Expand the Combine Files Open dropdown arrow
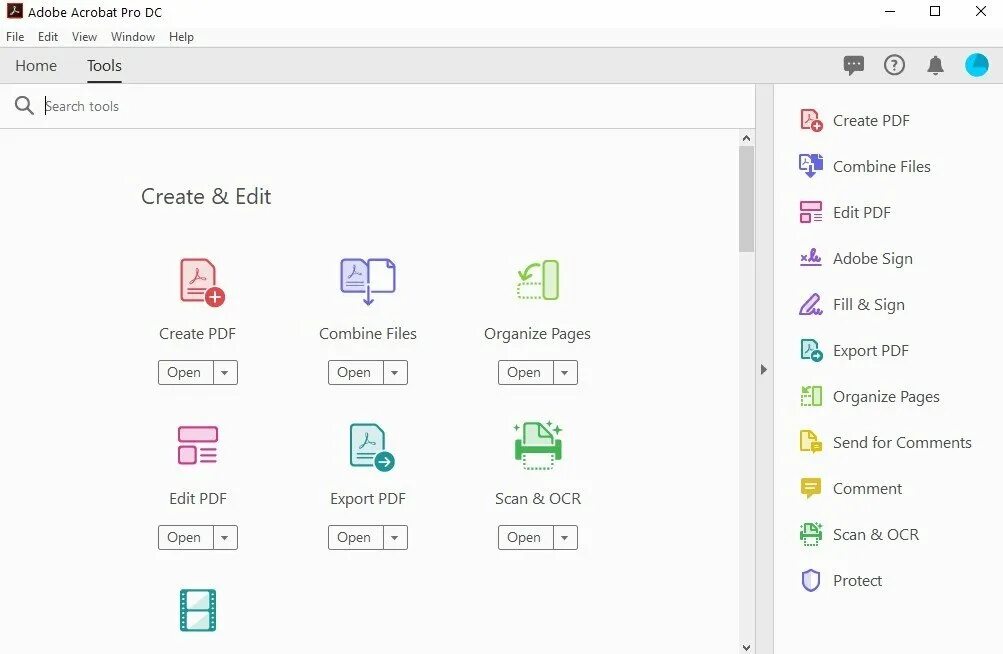Screen dimensions: 1003x654 tap(395, 372)
